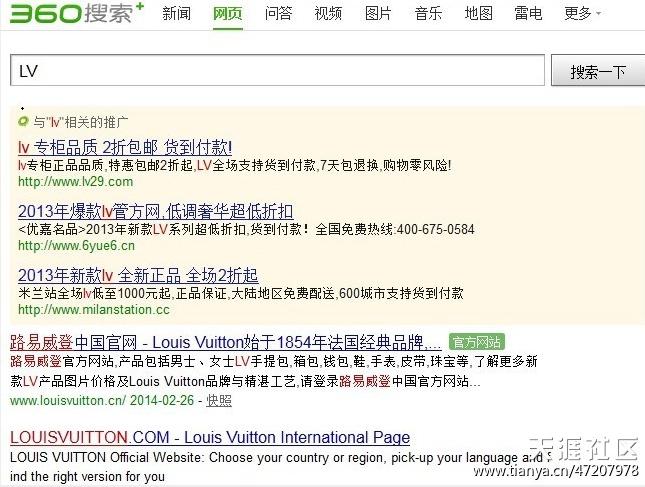
Task: Click description 米兰站全场lv低至1000元起
Action: click(x=94, y=293)
